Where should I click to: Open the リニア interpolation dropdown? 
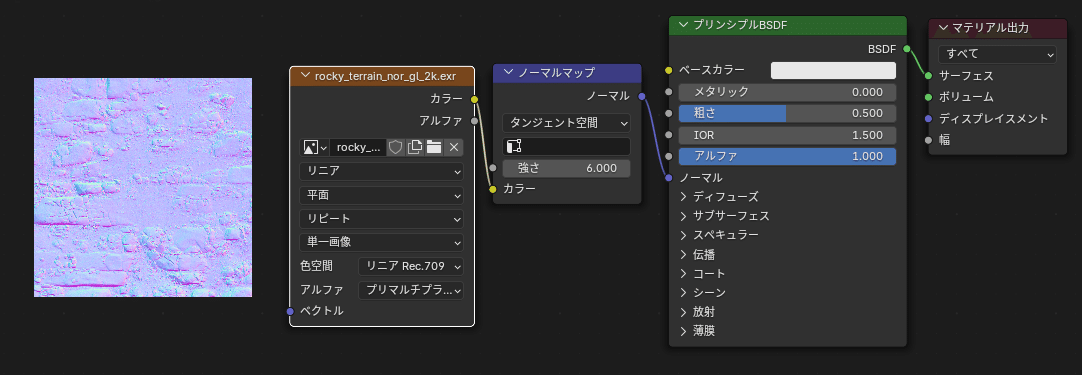point(382,171)
